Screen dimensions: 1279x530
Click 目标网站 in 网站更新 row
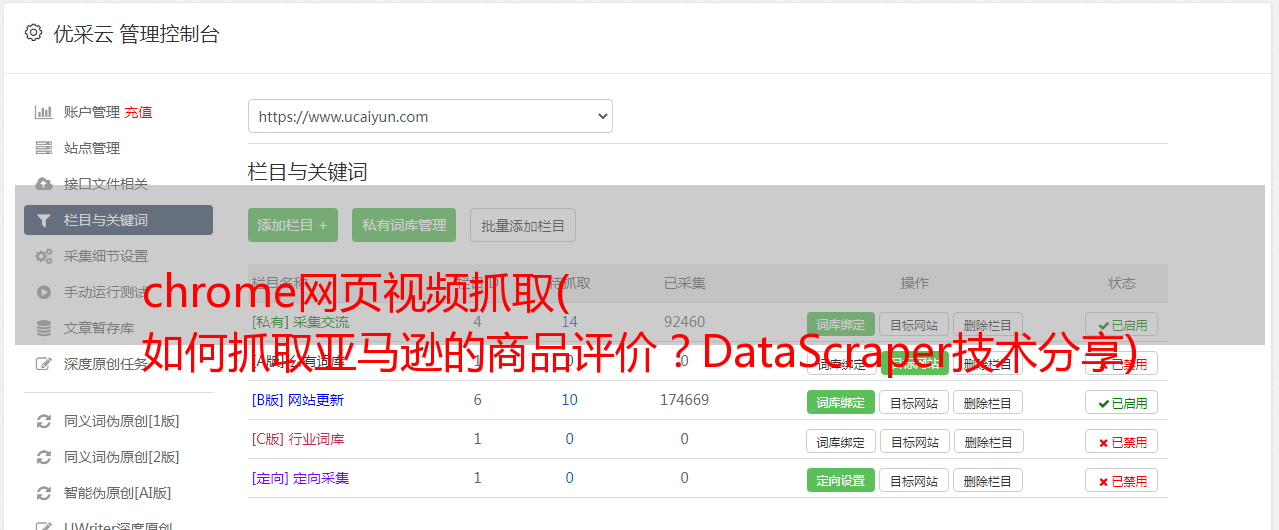point(914,402)
